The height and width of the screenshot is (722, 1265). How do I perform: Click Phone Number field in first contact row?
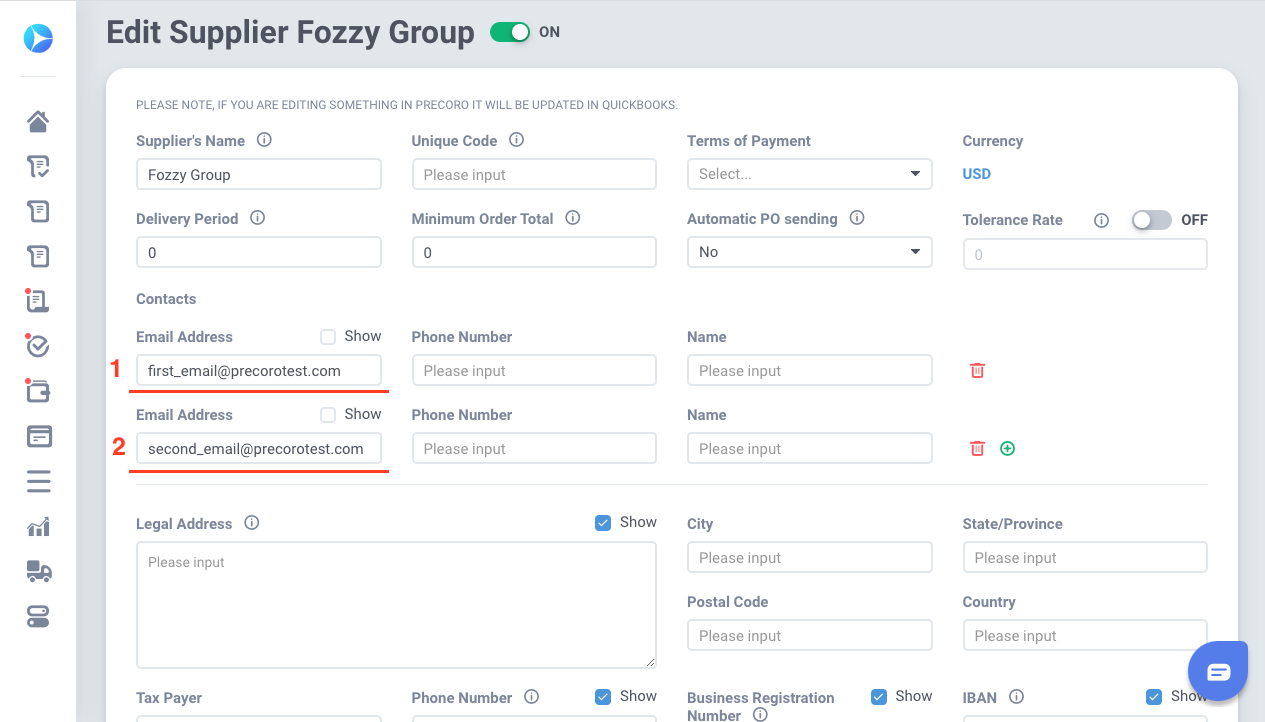[534, 370]
